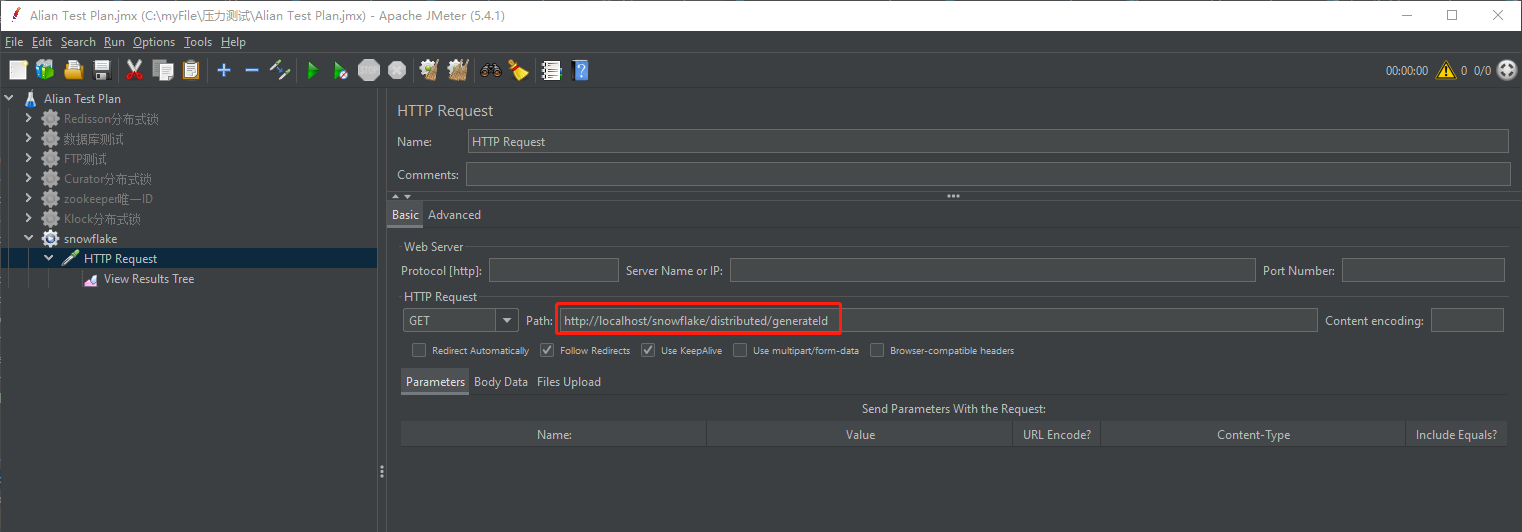Click the Shutdown test icon
The height and width of the screenshot is (532, 1522).
click(x=397, y=70)
